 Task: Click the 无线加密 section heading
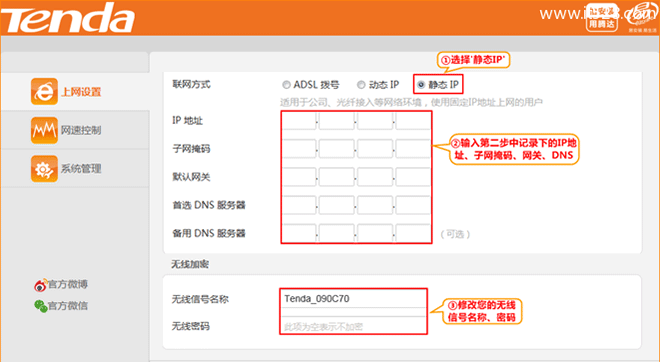click(x=190, y=264)
